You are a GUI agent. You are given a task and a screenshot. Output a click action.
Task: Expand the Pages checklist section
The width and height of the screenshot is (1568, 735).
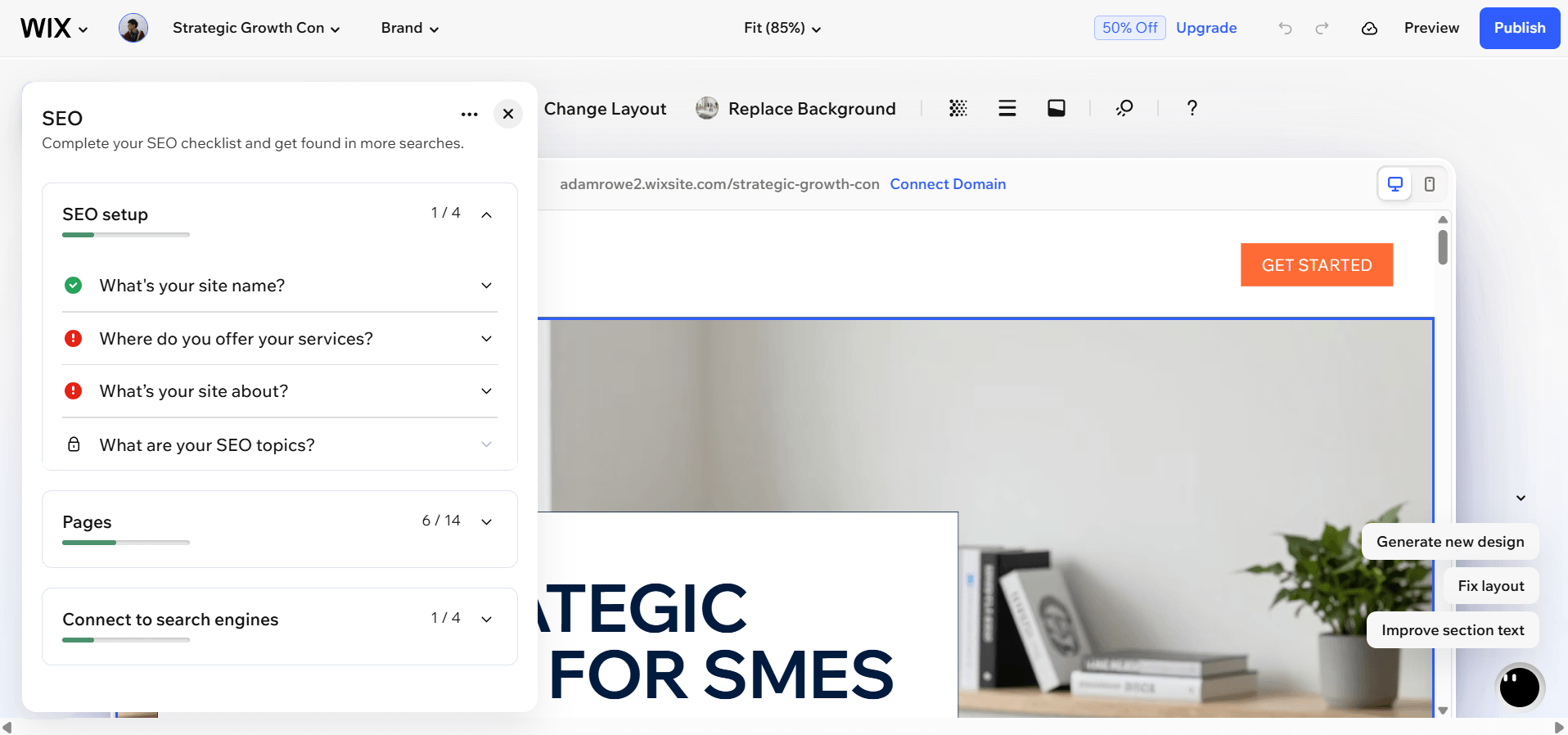click(486, 522)
